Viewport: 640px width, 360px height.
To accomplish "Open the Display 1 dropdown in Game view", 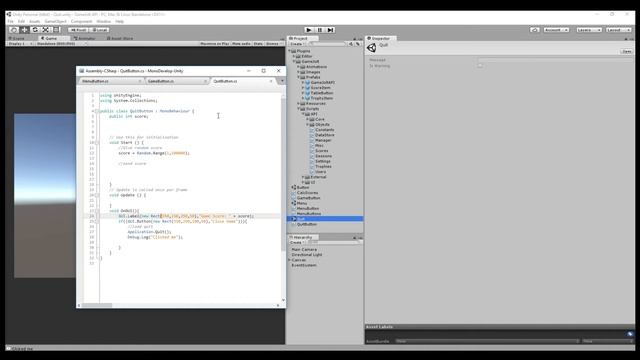I will pos(20,44).
